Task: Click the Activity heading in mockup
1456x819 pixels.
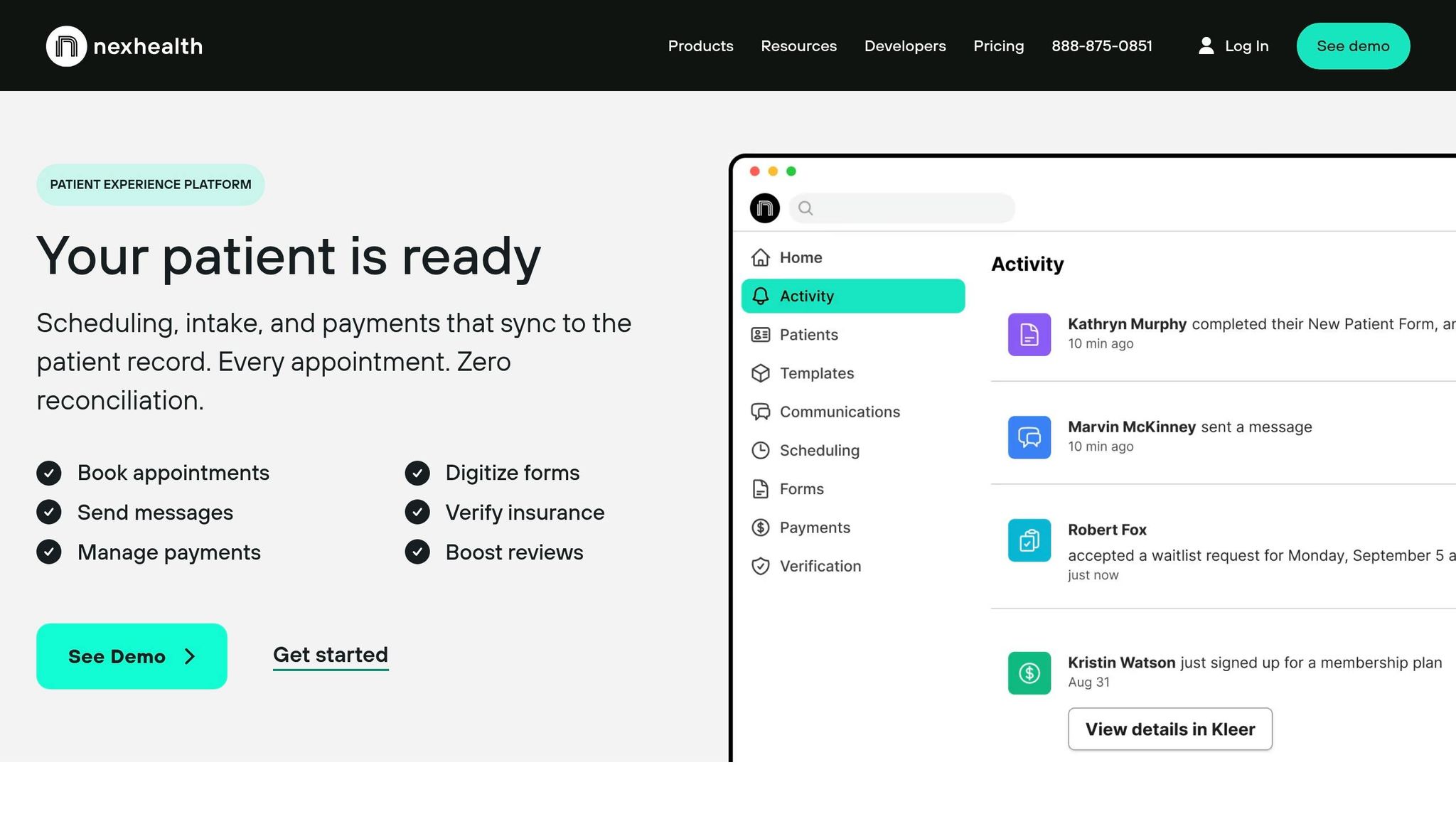Action: (x=1027, y=264)
